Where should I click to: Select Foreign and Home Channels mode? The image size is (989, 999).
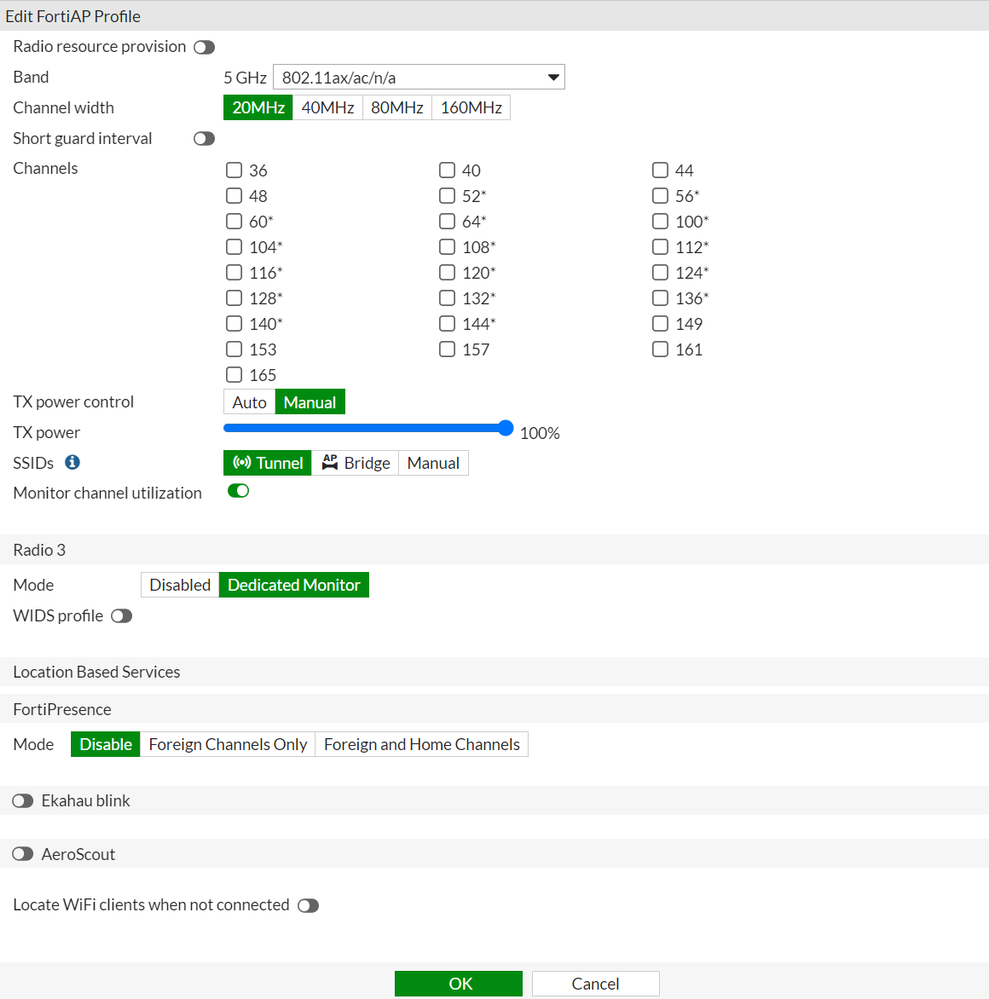[422, 744]
